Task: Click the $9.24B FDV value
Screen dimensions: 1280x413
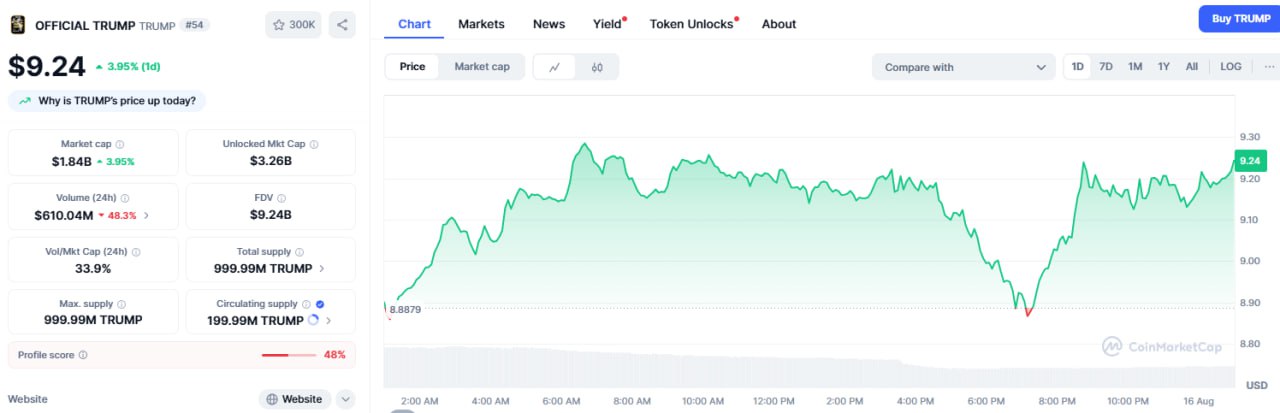Action: tap(270, 214)
